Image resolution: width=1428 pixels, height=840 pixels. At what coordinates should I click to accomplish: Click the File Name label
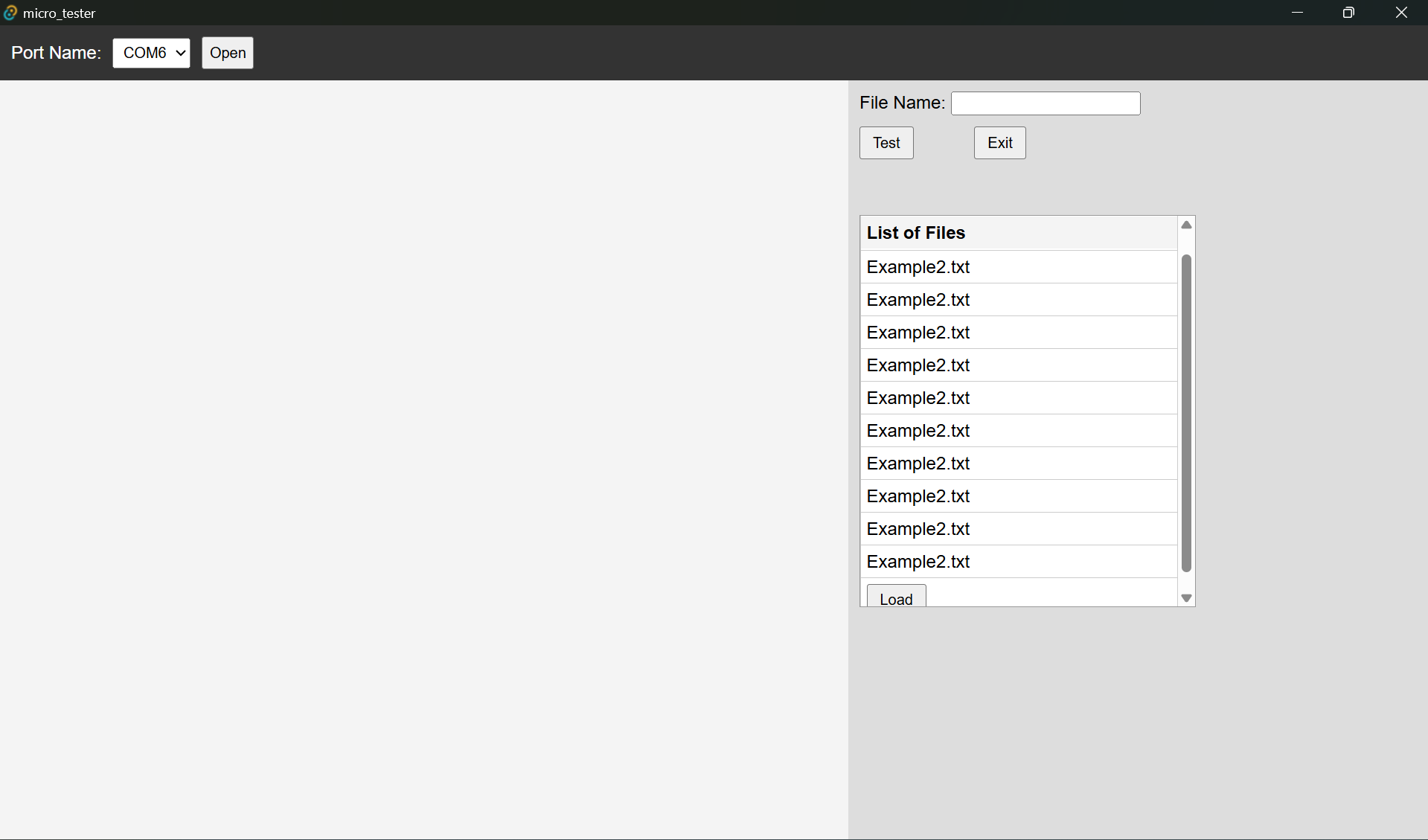(x=902, y=103)
